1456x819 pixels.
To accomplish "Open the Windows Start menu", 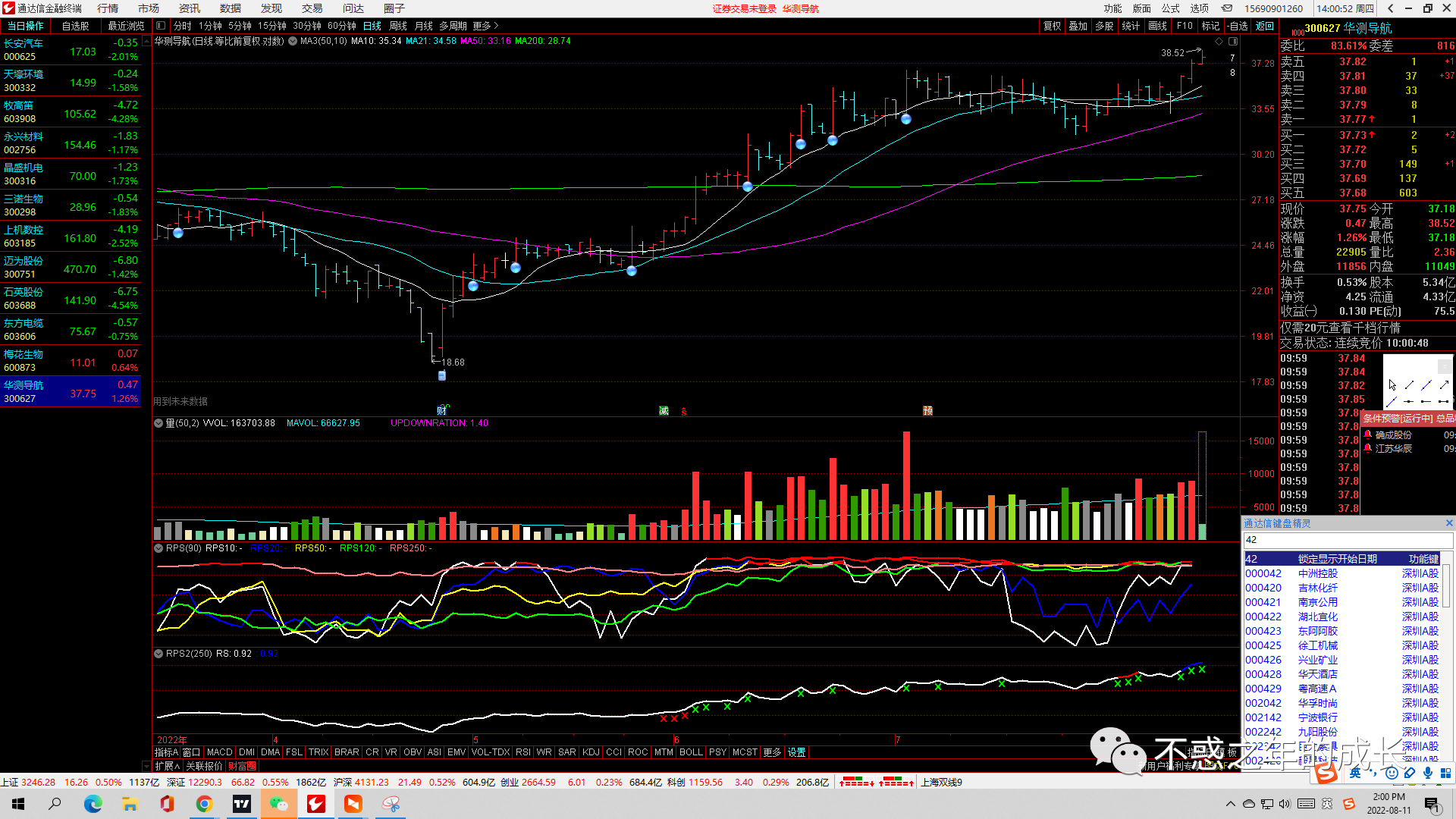I will [x=18, y=804].
